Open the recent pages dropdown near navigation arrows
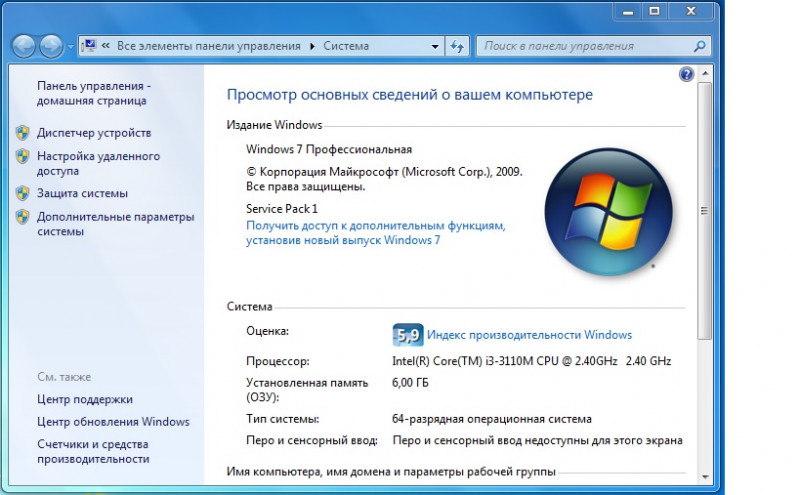 (70, 47)
